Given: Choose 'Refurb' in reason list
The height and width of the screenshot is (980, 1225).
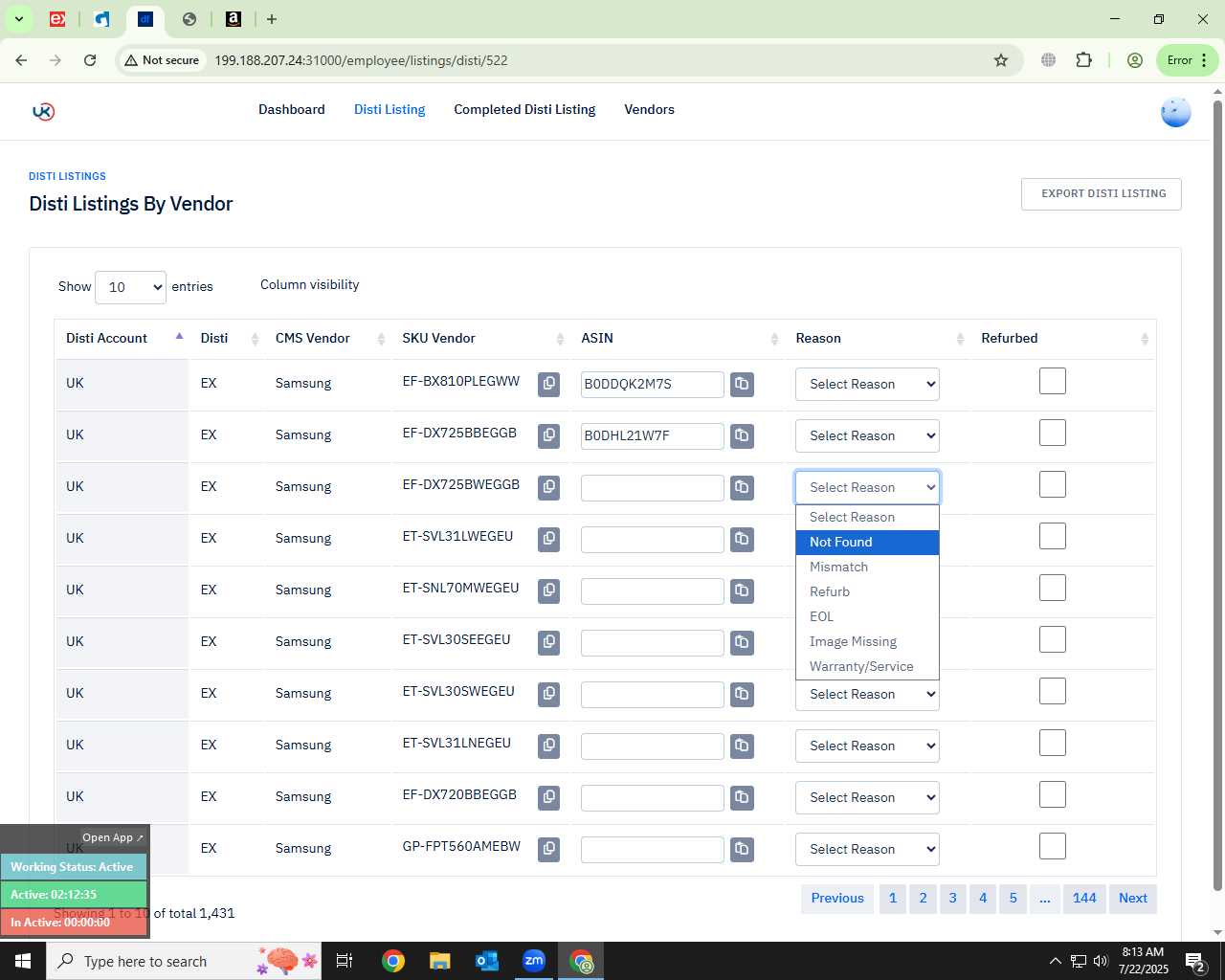Looking at the screenshot, I should coord(867,591).
